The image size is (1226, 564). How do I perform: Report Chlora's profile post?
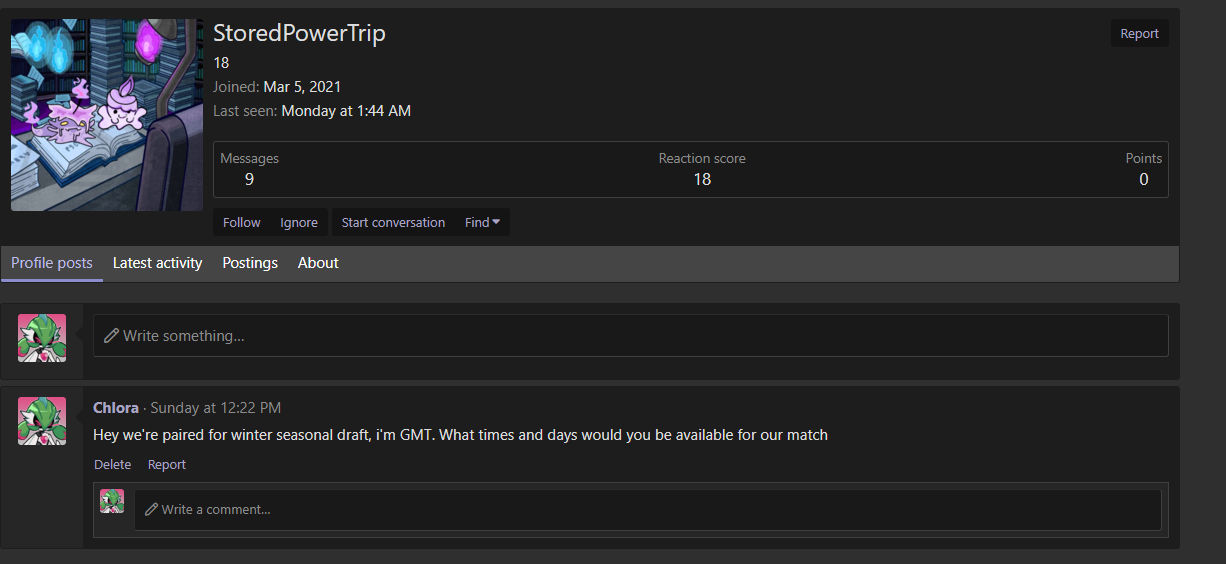pos(167,465)
